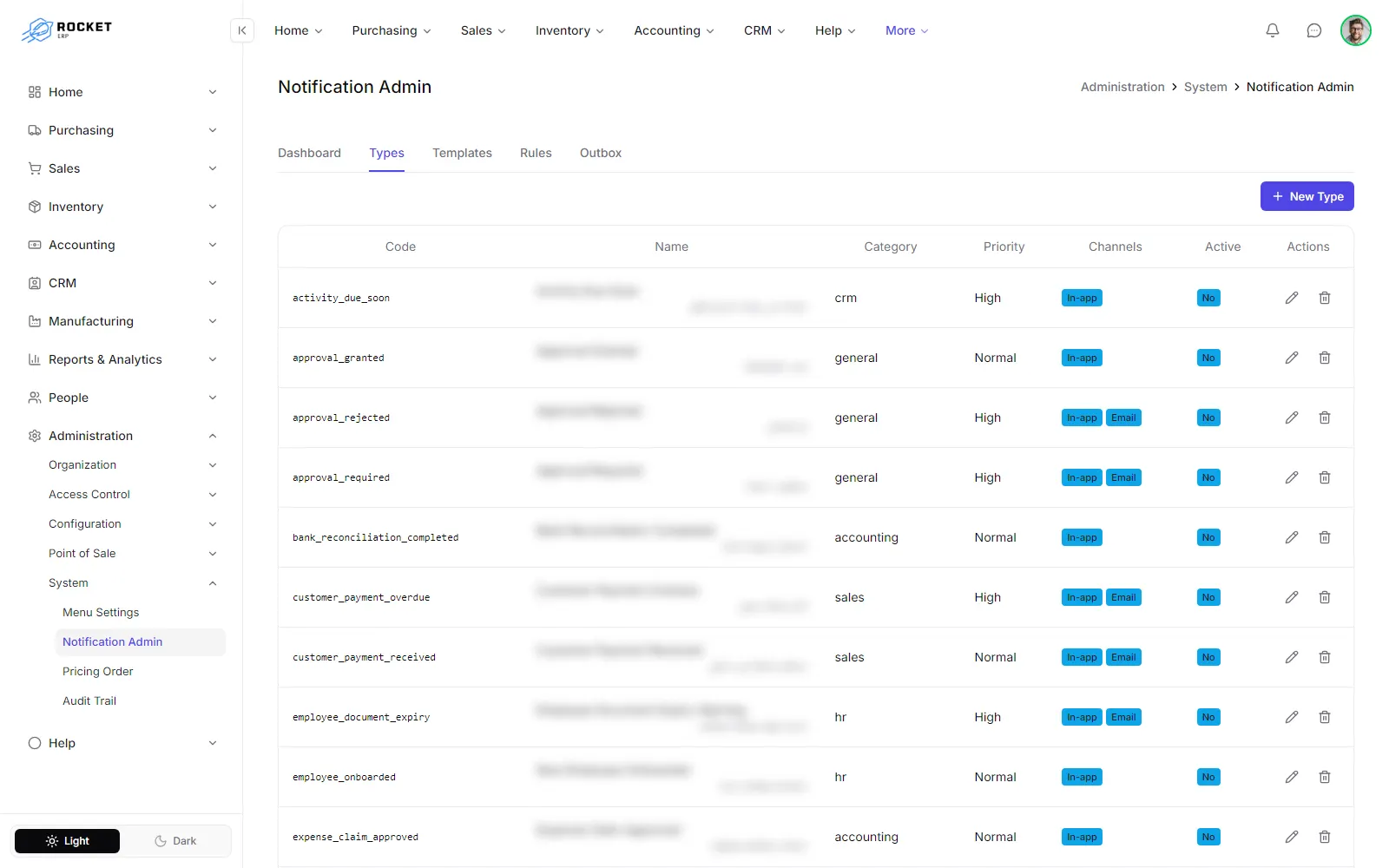The height and width of the screenshot is (868, 1389).
Task: Expand Manufacturing in the sidebar
Action: click(x=122, y=321)
